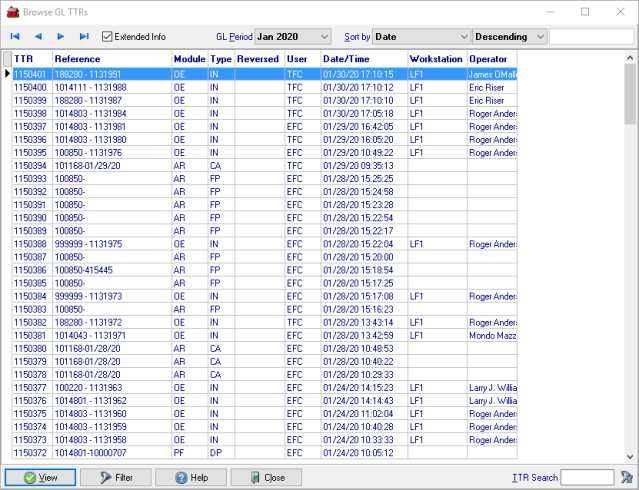Jump to first record navigation arrow
The image size is (639, 490).
pyautogui.click(x=15, y=37)
